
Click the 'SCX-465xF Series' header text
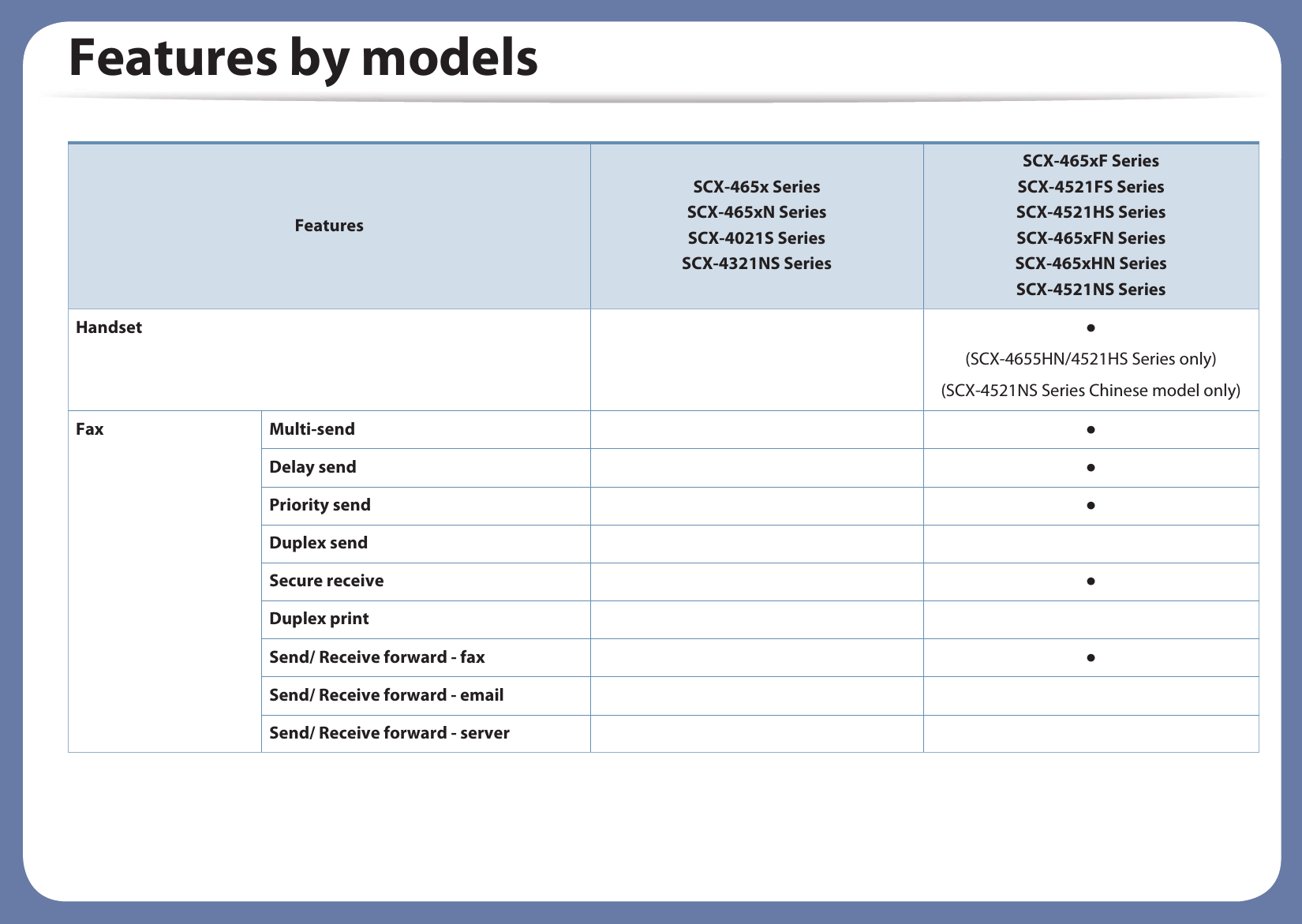[x=1091, y=161]
